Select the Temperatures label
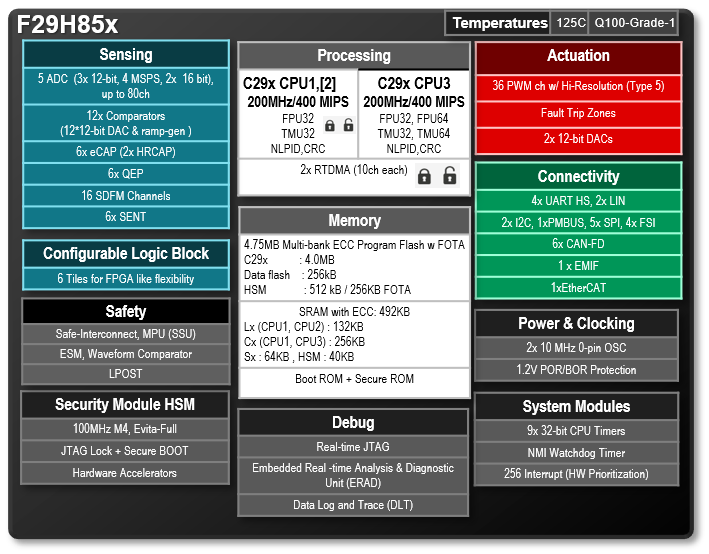Screen dimensions: 709x554 tap(499, 23)
